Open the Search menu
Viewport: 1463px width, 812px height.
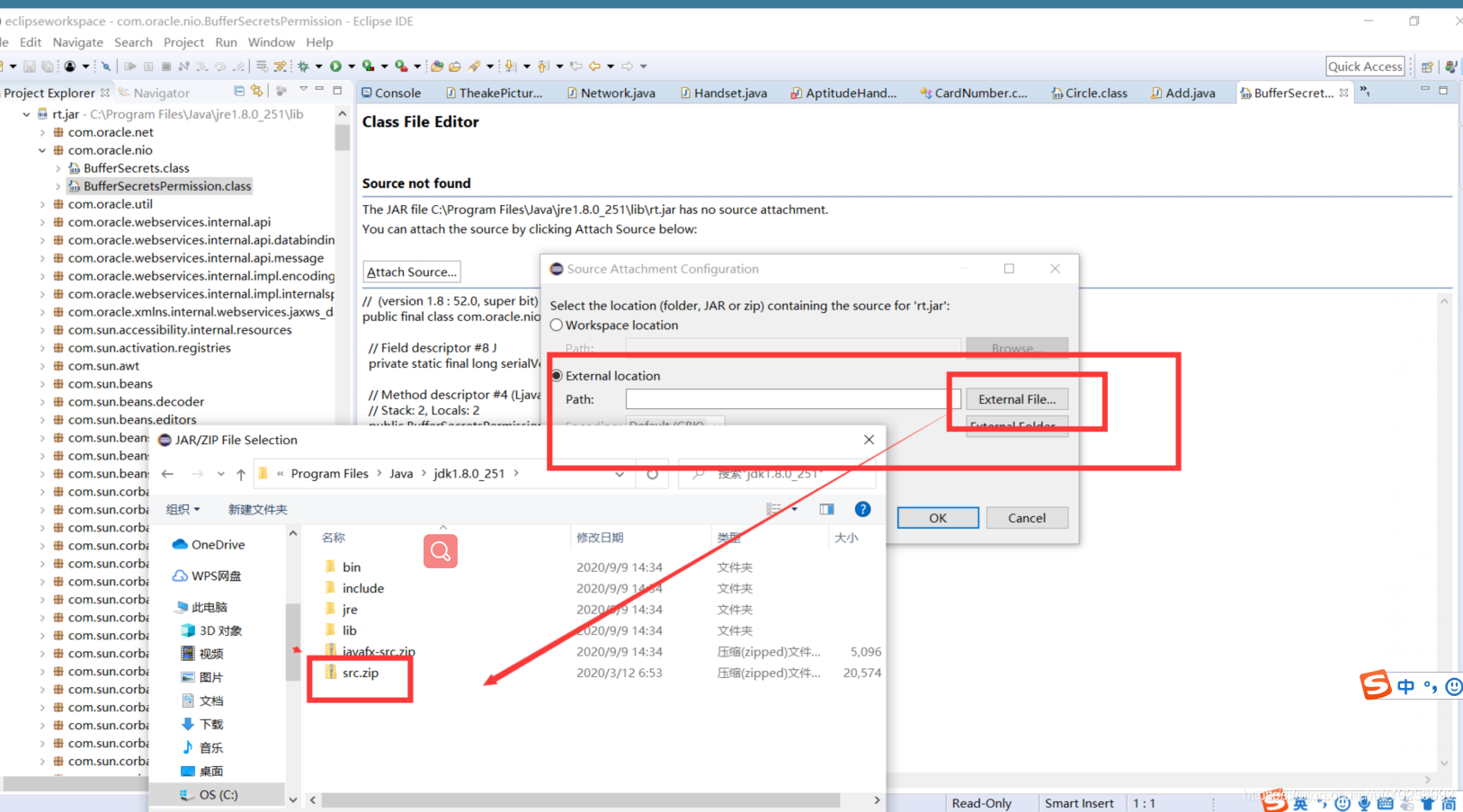(x=133, y=42)
